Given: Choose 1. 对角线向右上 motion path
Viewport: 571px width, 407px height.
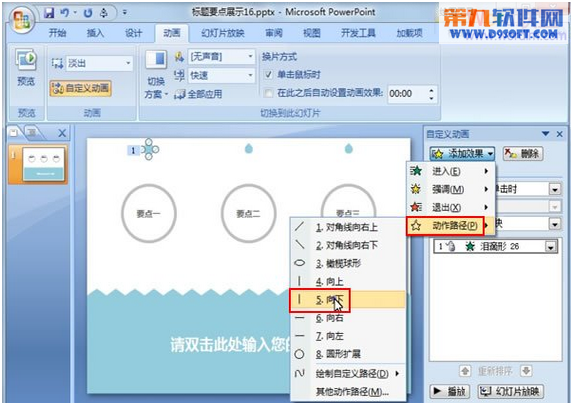Looking at the screenshot, I should click(x=348, y=227).
